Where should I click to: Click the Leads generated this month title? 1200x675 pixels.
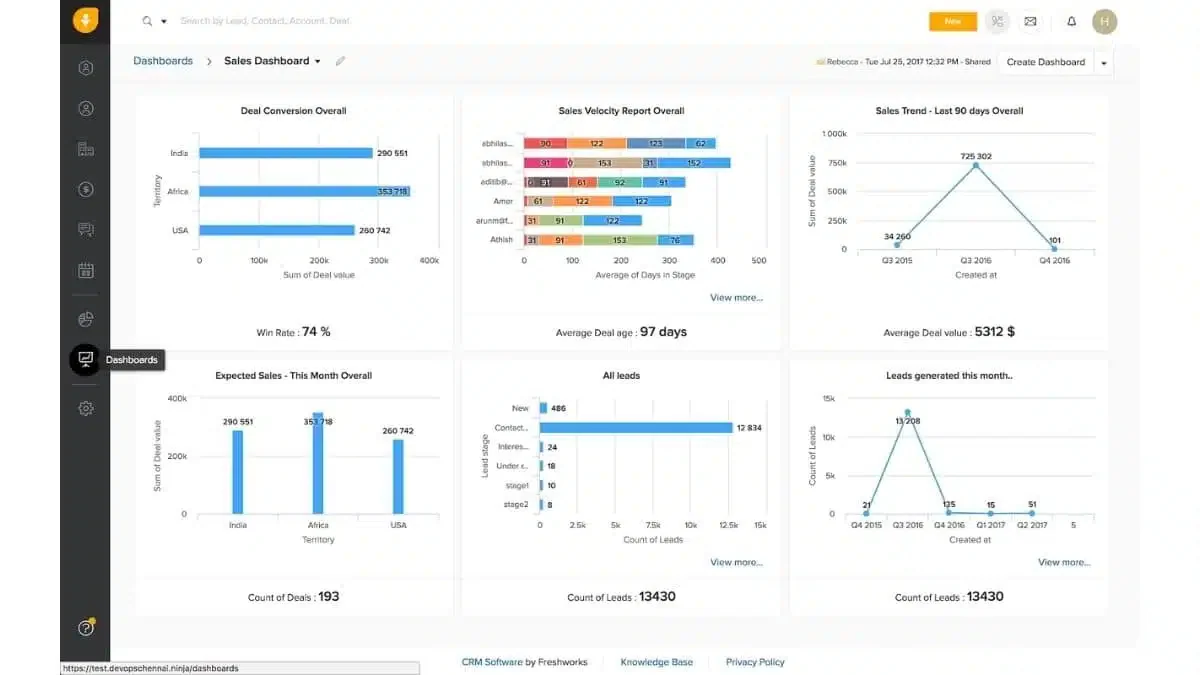949,376
